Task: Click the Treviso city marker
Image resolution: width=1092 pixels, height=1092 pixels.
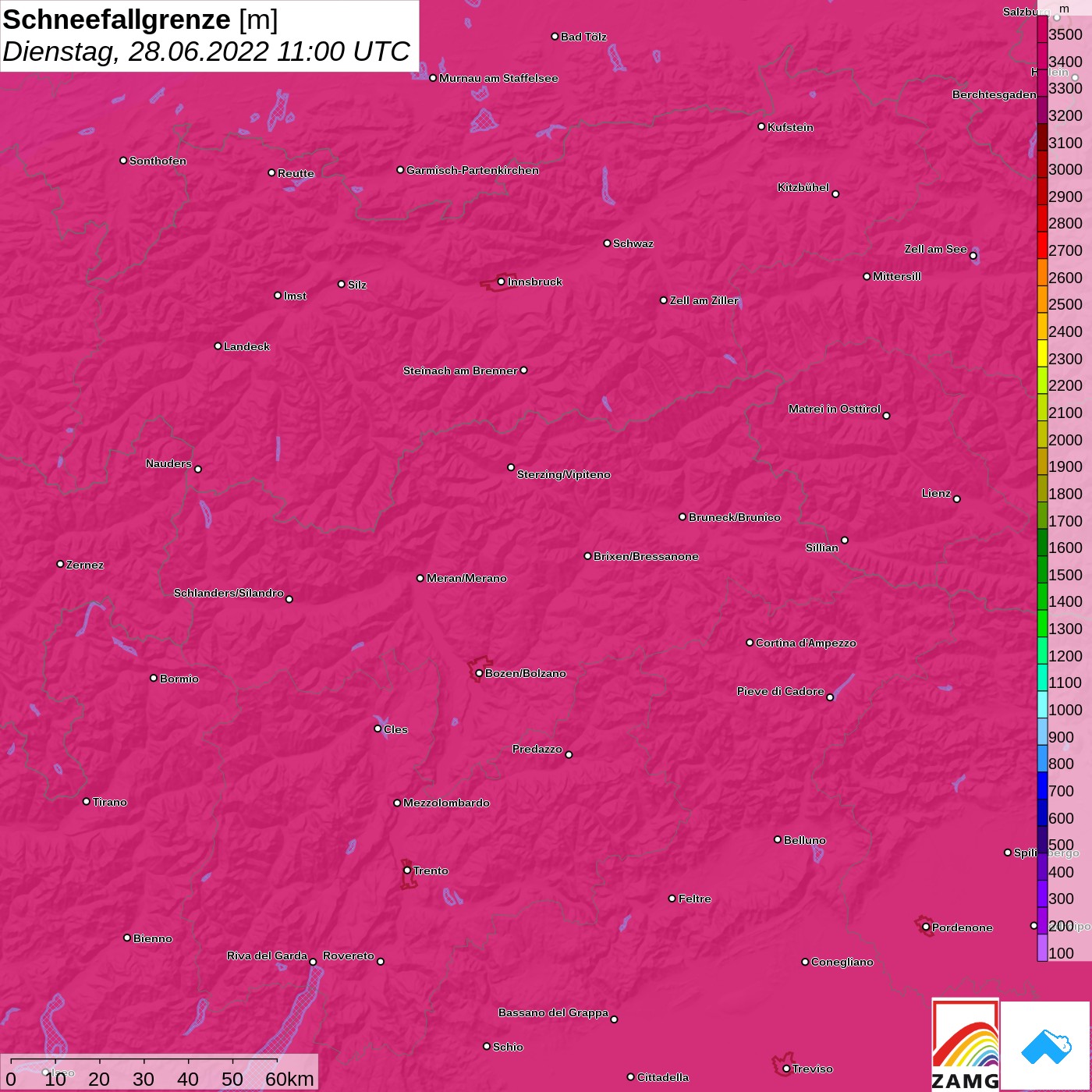Action: pos(786,1069)
